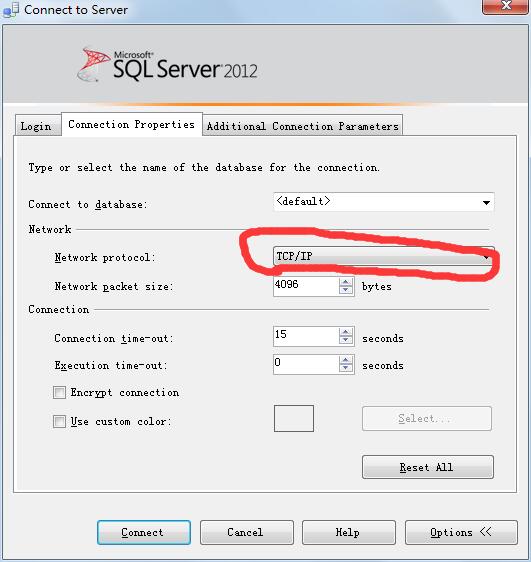Click the Connect button

[144, 532]
